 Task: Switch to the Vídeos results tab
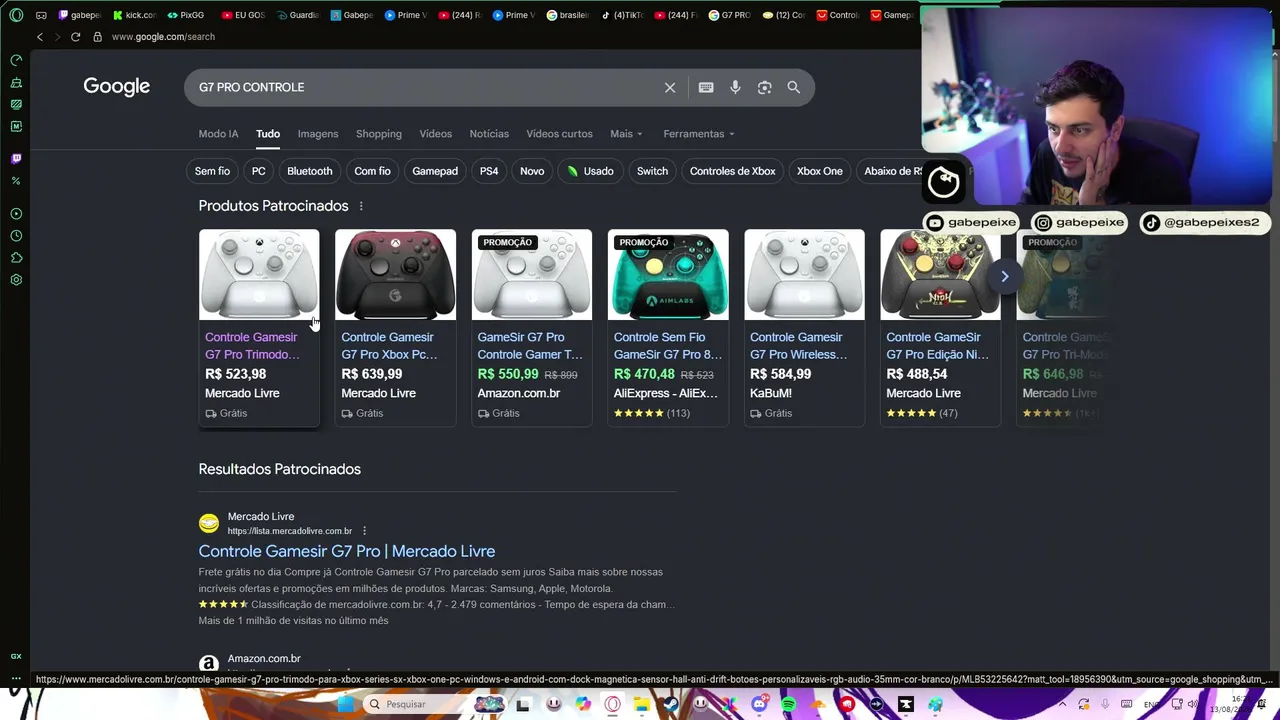click(x=436, y=134)
